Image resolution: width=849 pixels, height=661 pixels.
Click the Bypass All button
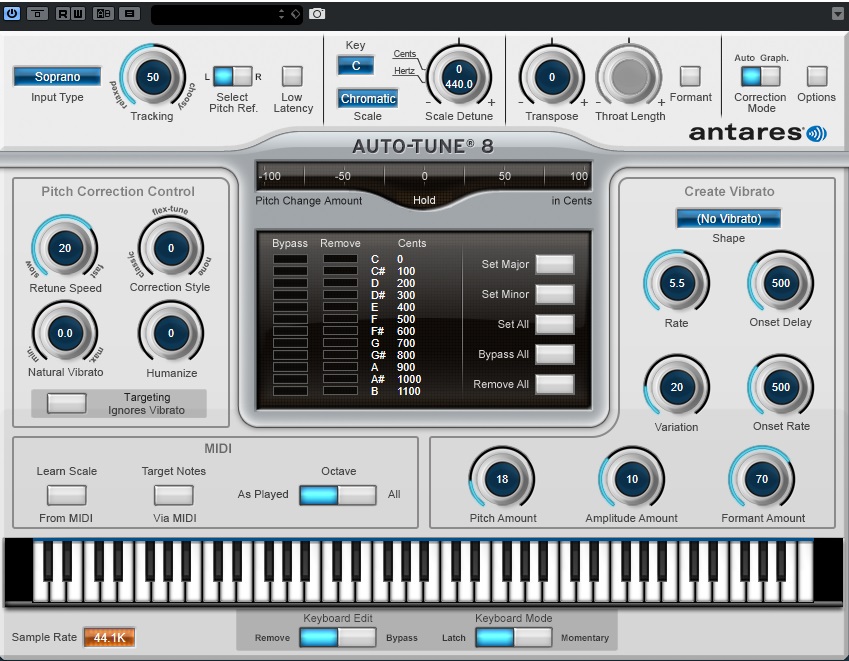click(x=554, y=355)
